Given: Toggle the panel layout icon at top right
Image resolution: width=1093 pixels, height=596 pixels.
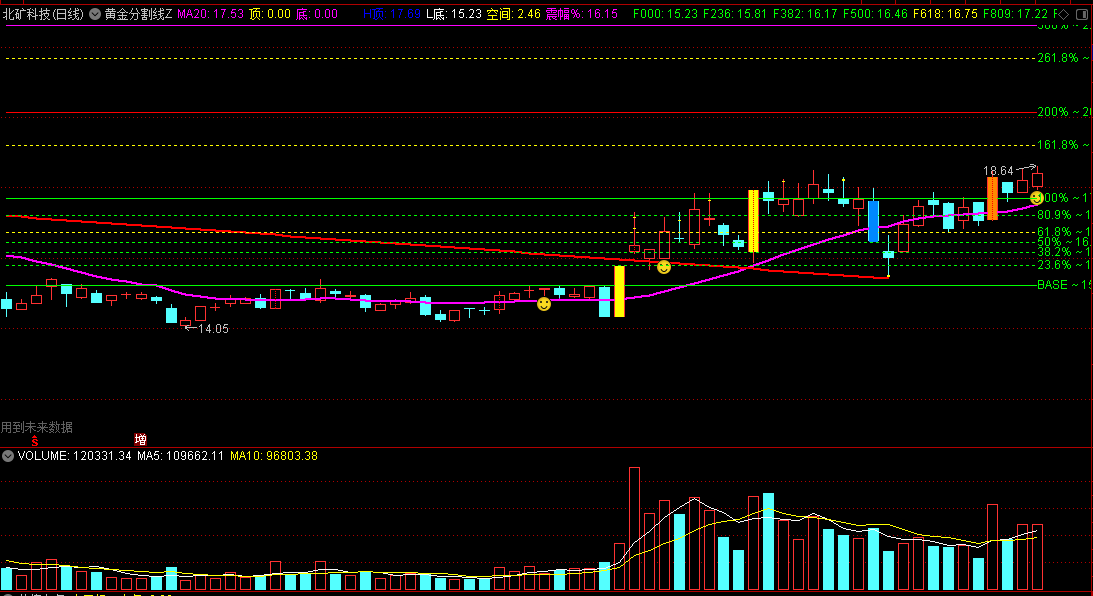Looking at the screenshot, I should tap(1083, 14).
